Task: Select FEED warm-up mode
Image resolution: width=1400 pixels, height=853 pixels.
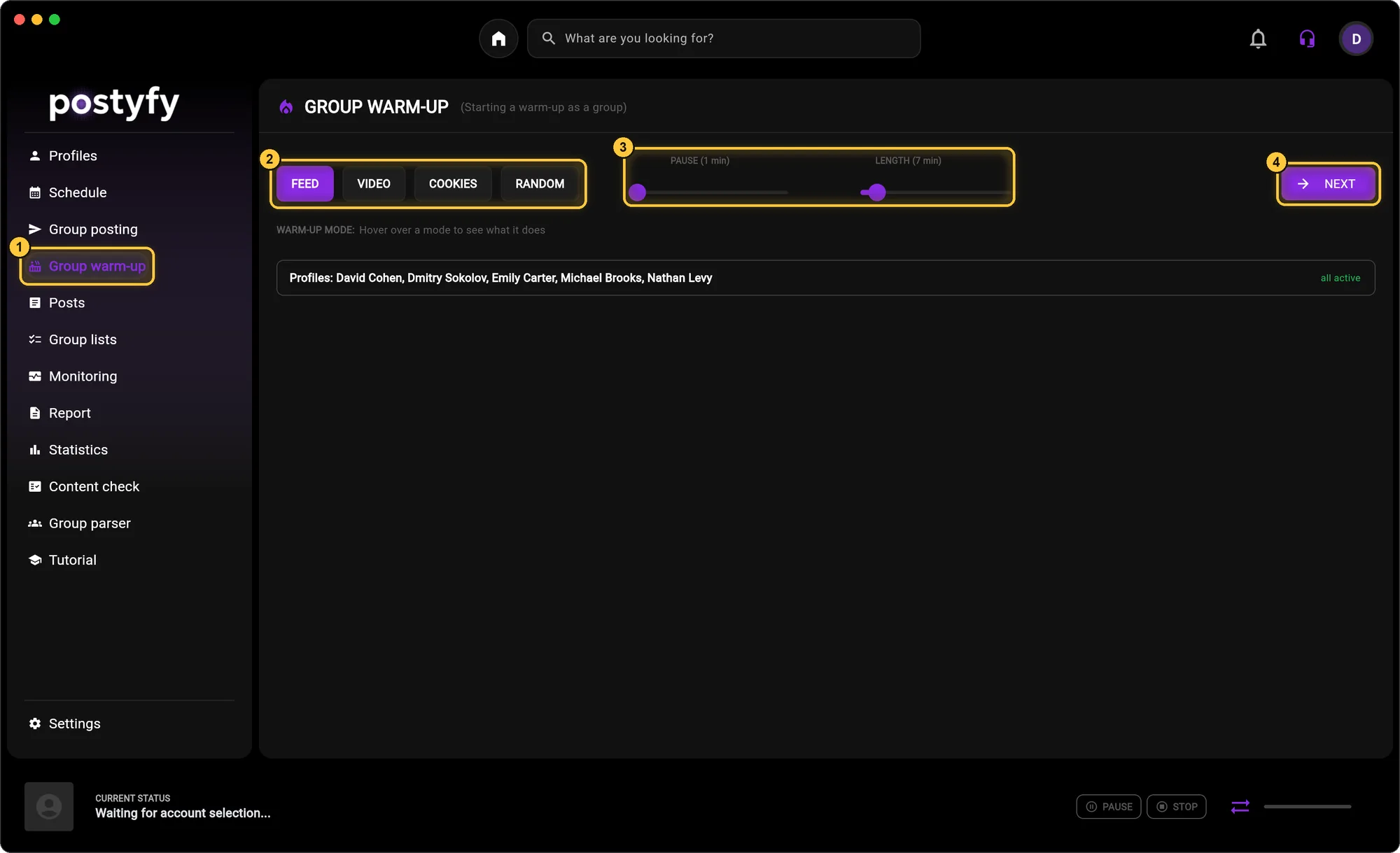Action: (305, 184)
